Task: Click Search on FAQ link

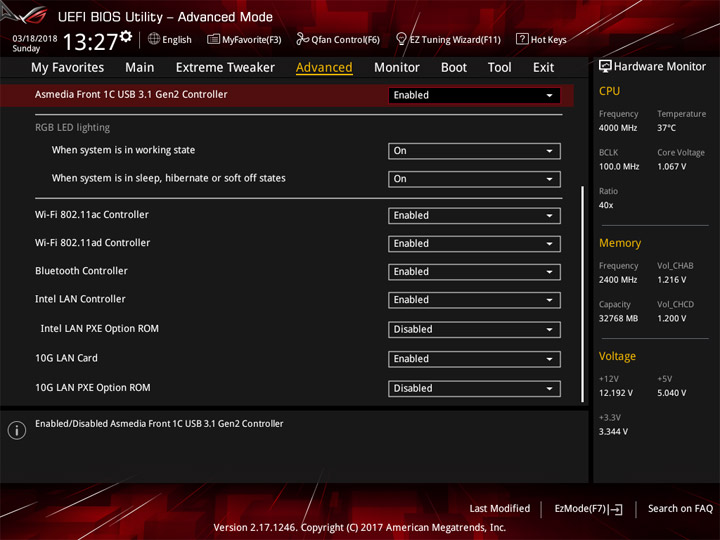Action: 681,509
